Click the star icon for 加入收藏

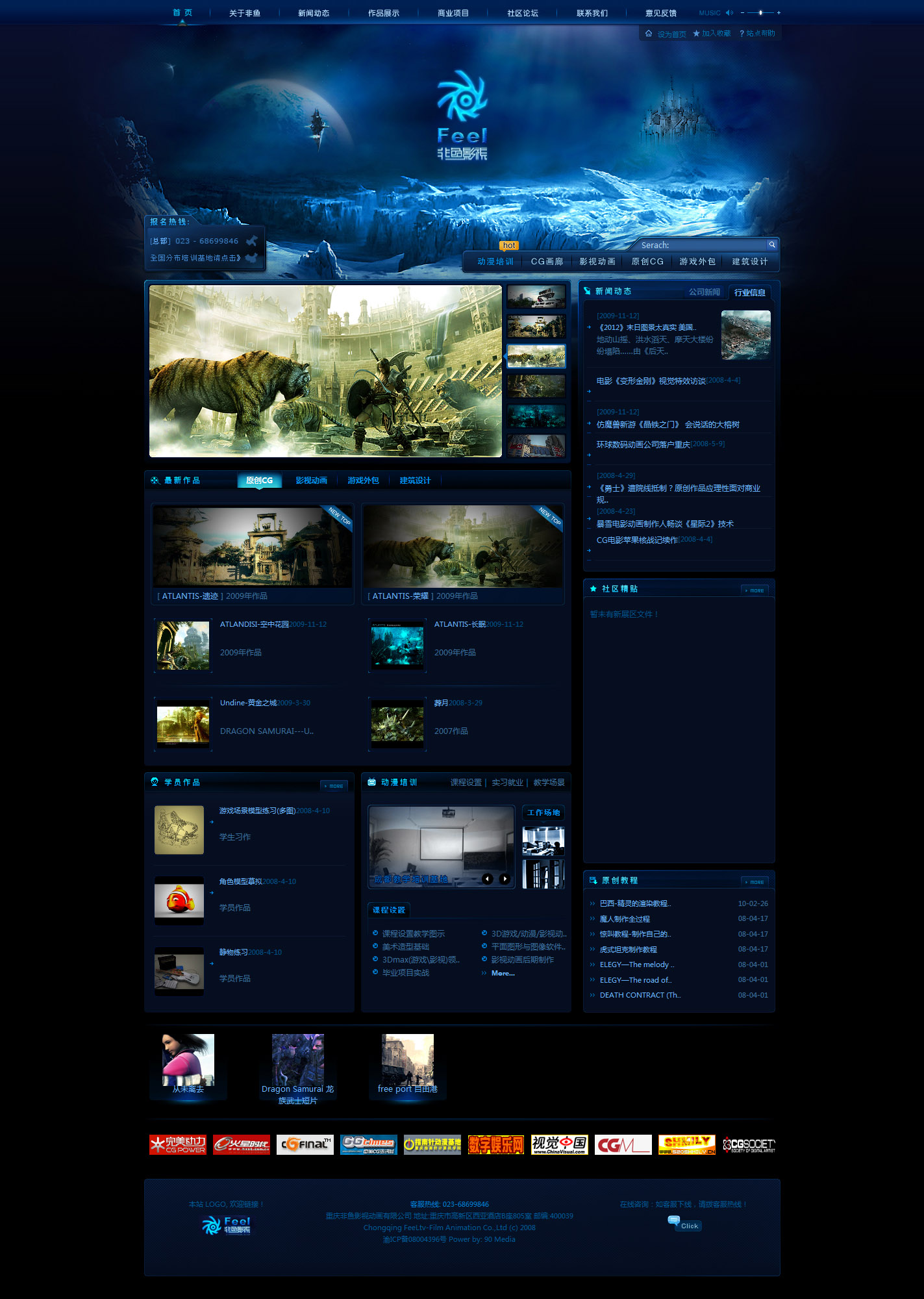tap(696, 33)
